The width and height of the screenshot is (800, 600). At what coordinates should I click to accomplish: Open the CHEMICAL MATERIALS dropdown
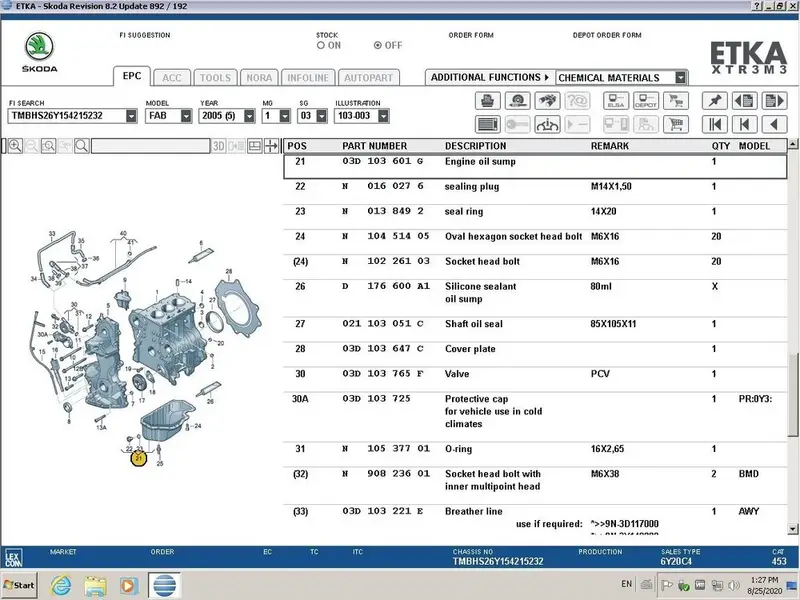tap(680, 78)
